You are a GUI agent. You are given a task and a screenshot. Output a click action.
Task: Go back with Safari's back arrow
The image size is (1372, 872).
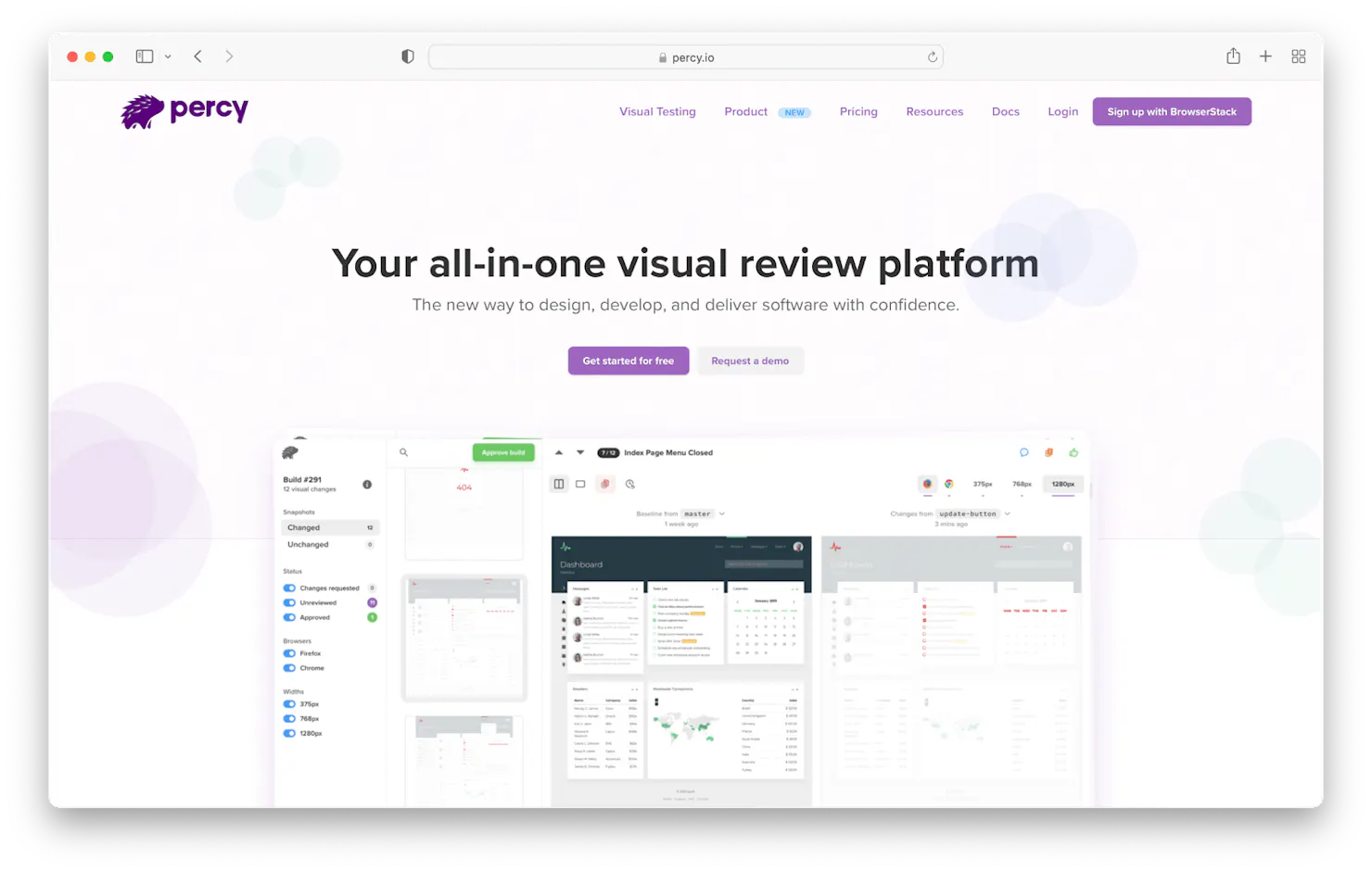pos(198,57)
